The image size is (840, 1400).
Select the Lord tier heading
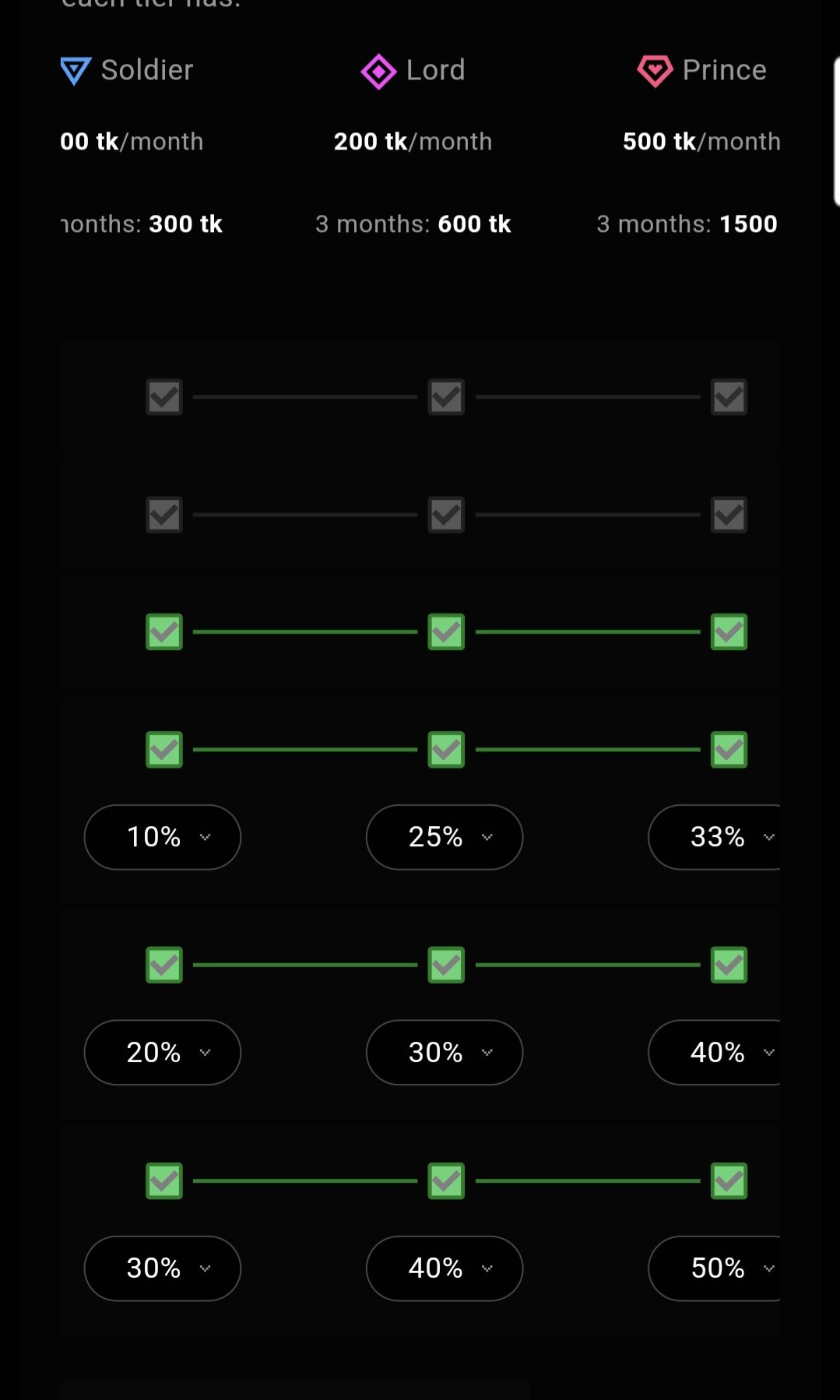435,70
